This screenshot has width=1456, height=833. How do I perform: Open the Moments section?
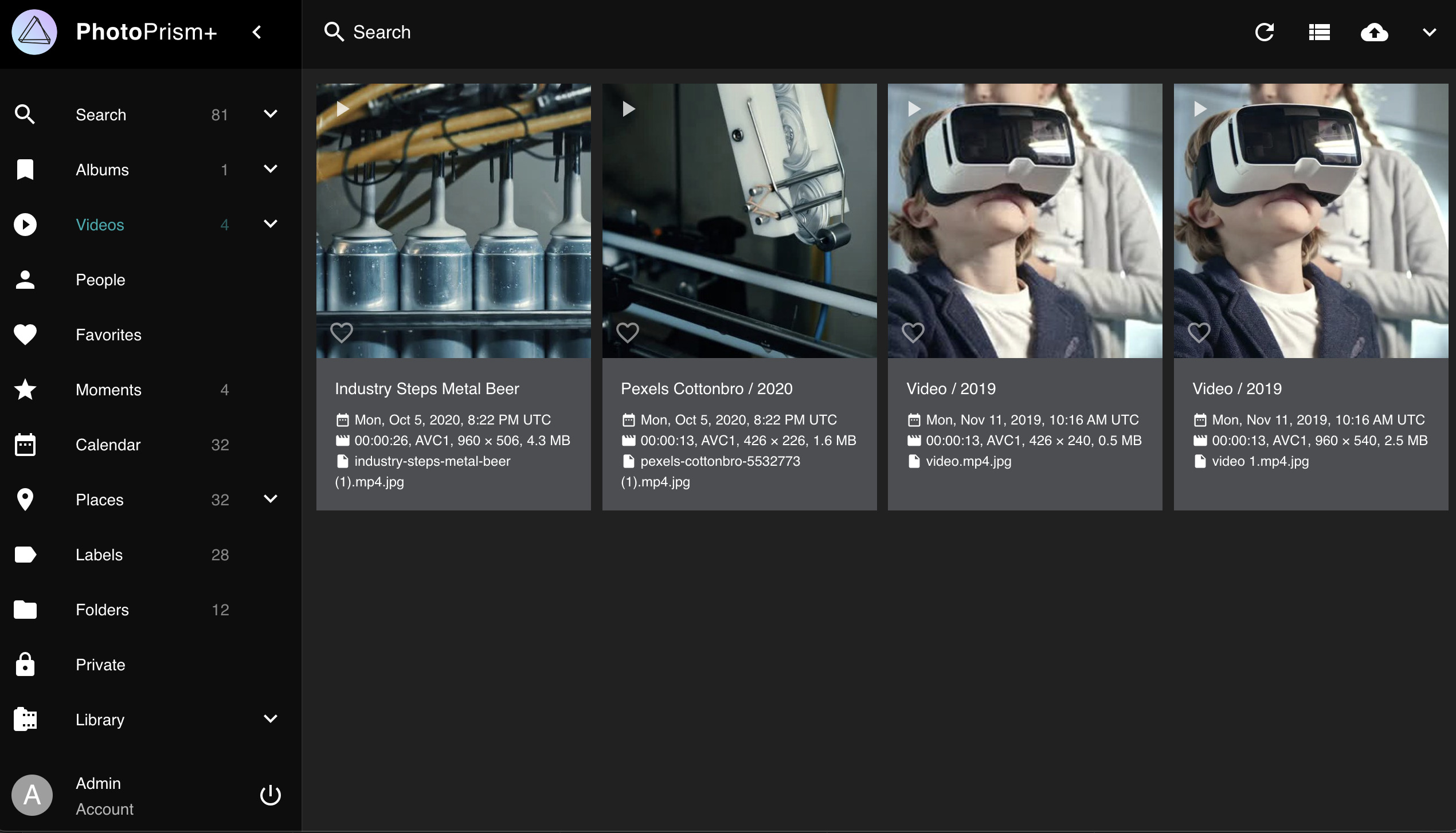[108, 390]
